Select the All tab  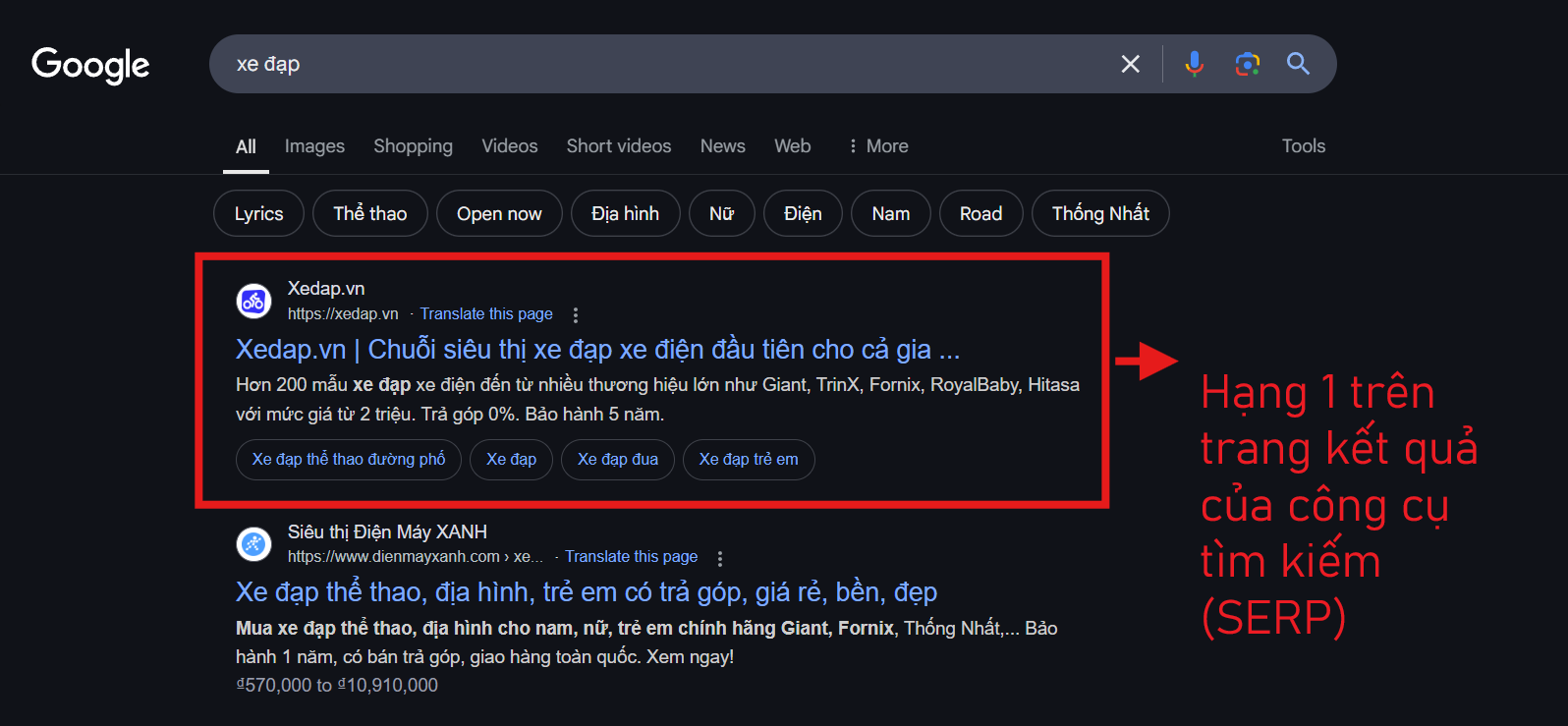pos(246,146)
